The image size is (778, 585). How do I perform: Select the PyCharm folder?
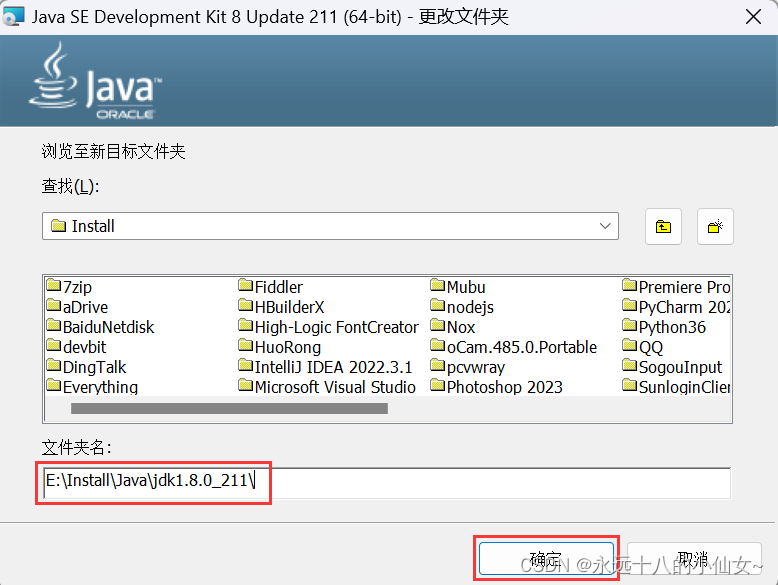676,307
